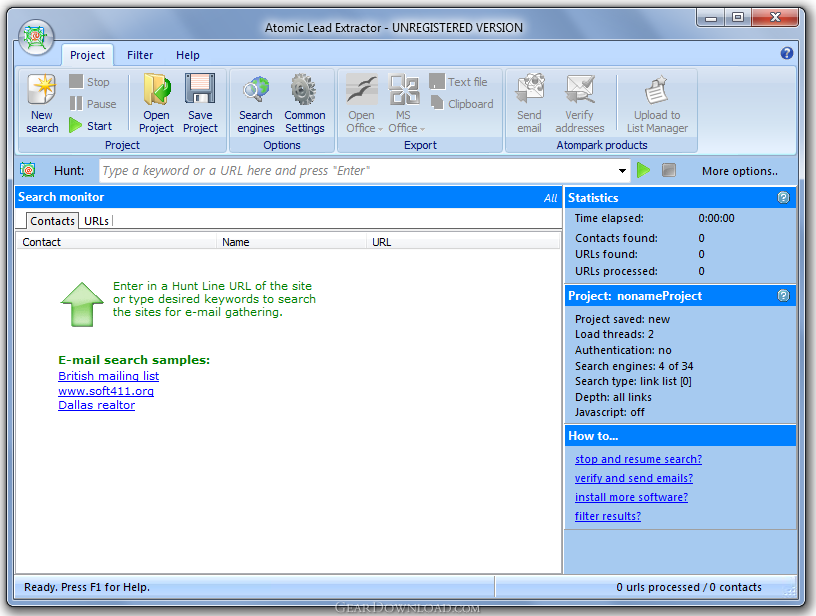The height and width of the screenshot is (616, 816).
Task: Sort by the Name column header
Action: pyautogui.click(x=291, y=242)
